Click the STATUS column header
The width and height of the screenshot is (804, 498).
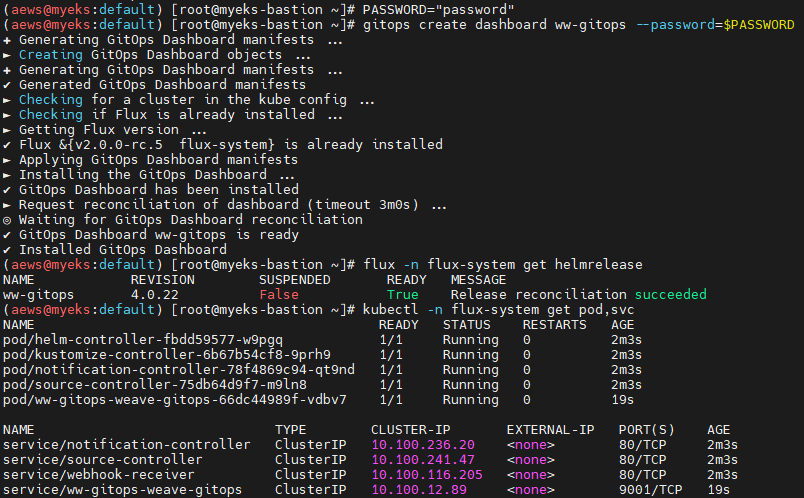[x=467, y=325]
